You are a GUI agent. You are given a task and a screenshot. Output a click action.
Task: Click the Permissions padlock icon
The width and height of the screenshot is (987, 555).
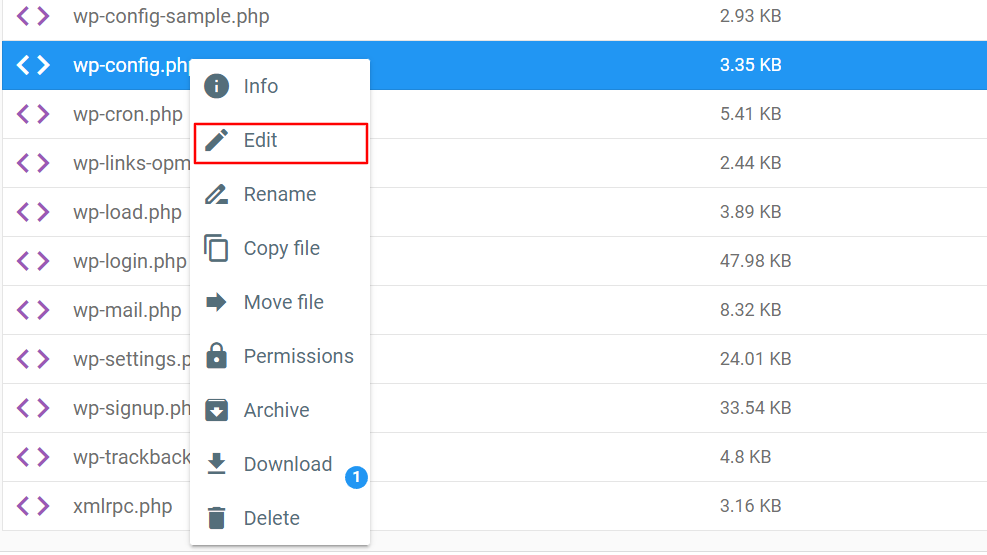(x=216, y=356)
